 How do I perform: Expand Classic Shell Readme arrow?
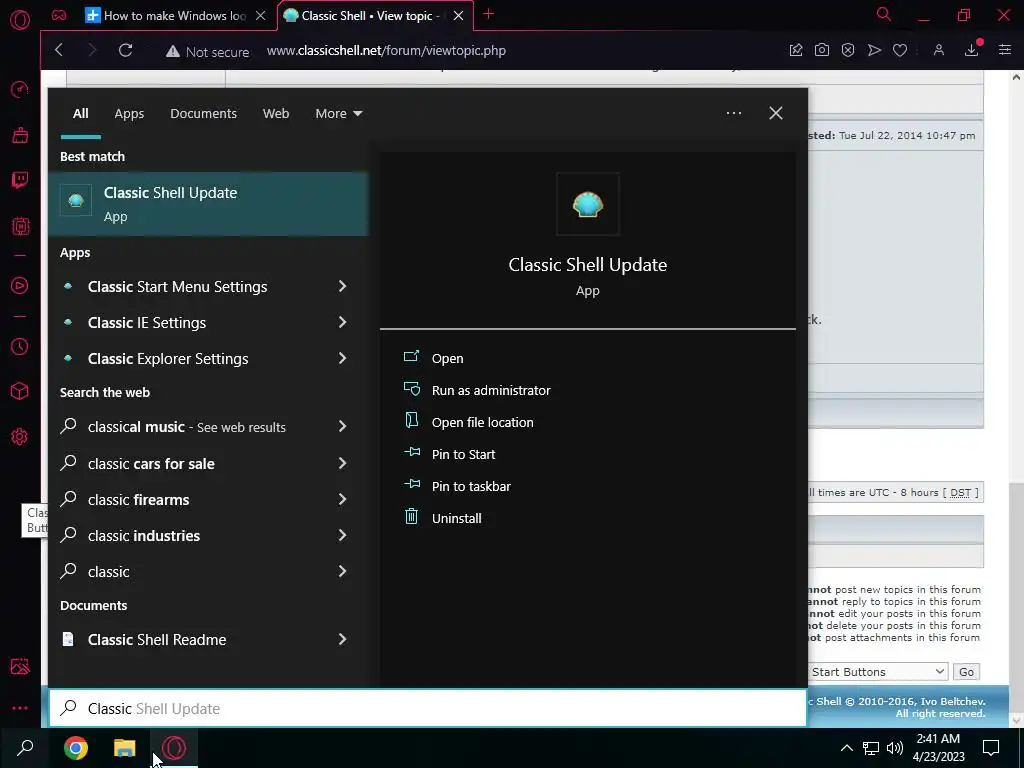point(342,639)
